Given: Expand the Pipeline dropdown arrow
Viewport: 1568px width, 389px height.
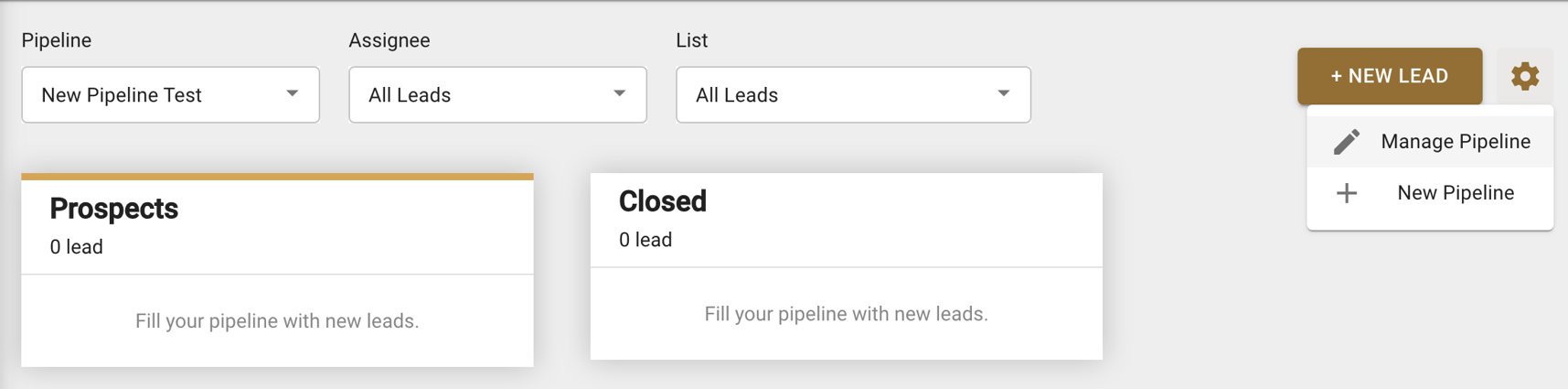Looking at the screenshot, I should [x=293, y=93].
